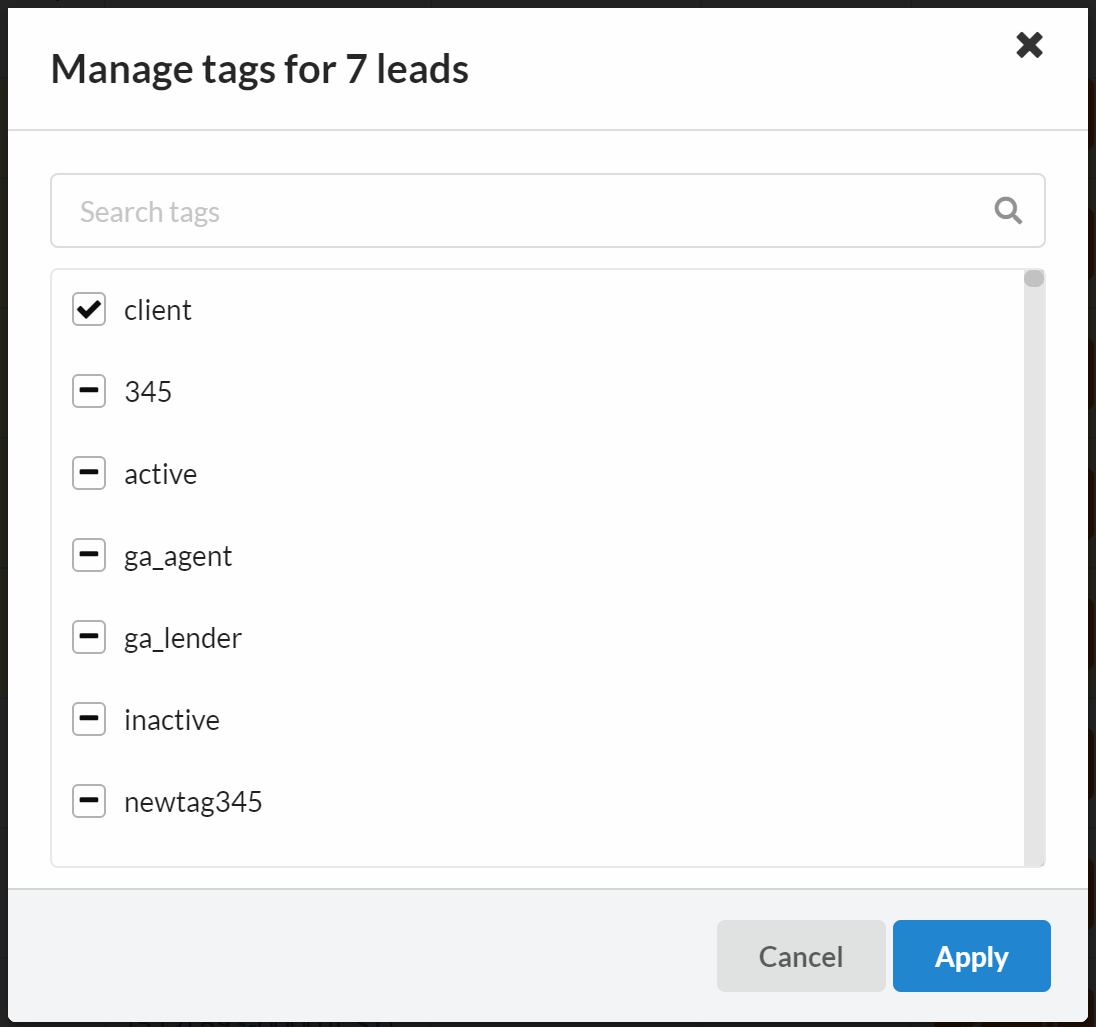
Task: Enable the ga_agent tag checkbox
Action: [x=88, y=555]
